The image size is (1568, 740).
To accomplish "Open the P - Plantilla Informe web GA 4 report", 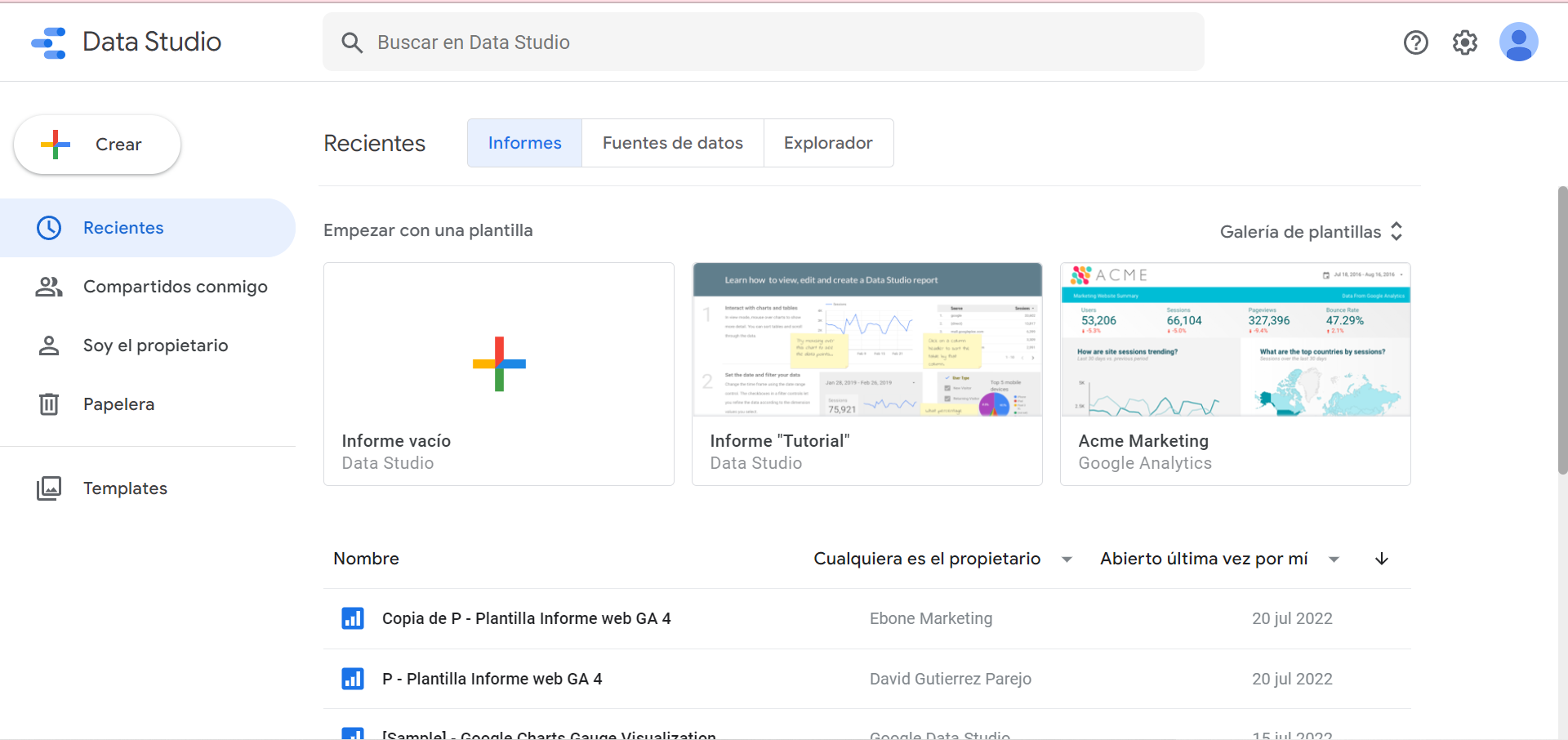I will pos(492,679).
